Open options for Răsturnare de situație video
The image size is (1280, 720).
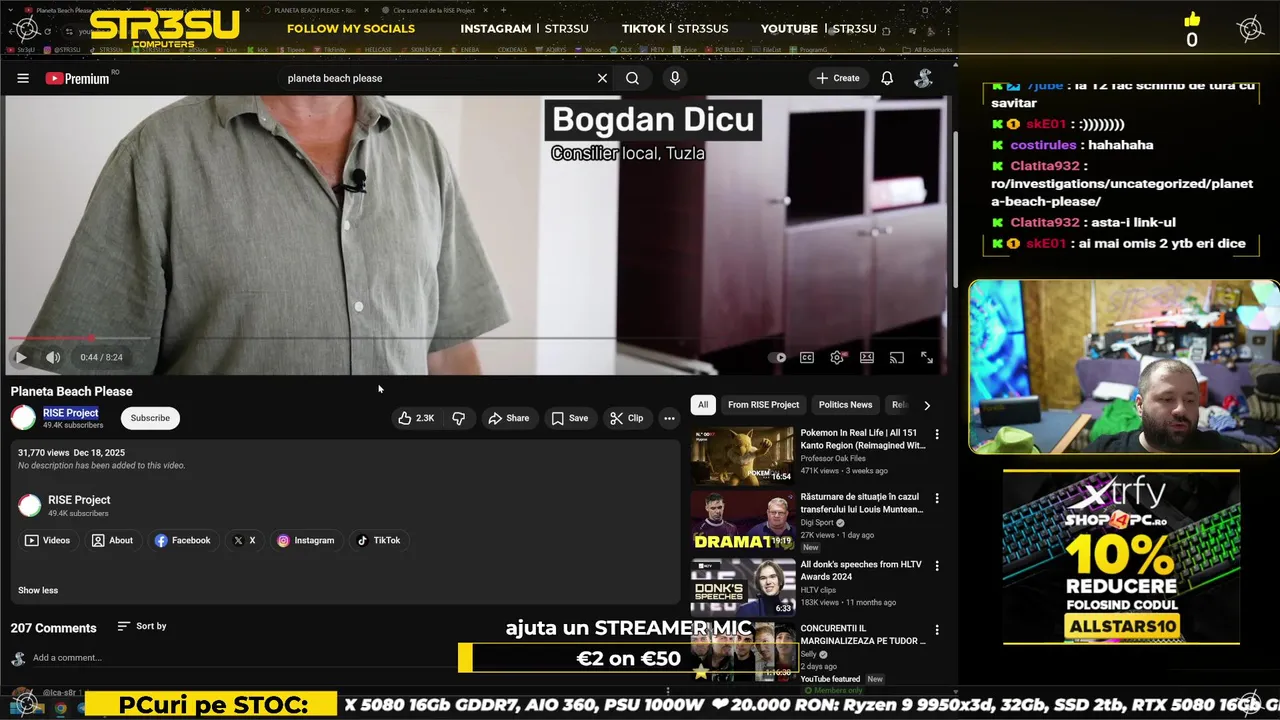(937, 498)
